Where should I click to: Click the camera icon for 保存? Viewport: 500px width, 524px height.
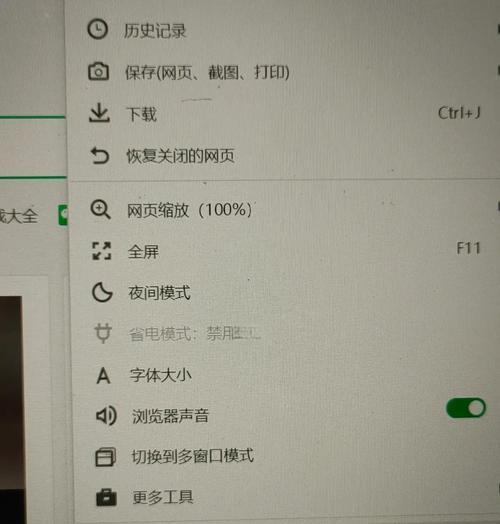pyautogui.click(x=98, y=72)
